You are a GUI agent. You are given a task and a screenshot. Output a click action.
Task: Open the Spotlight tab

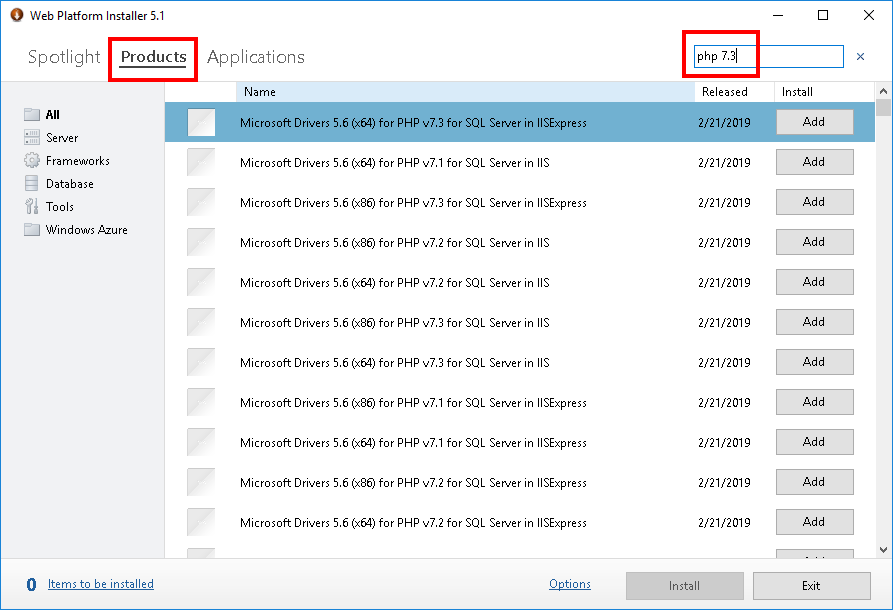[64, 57]
